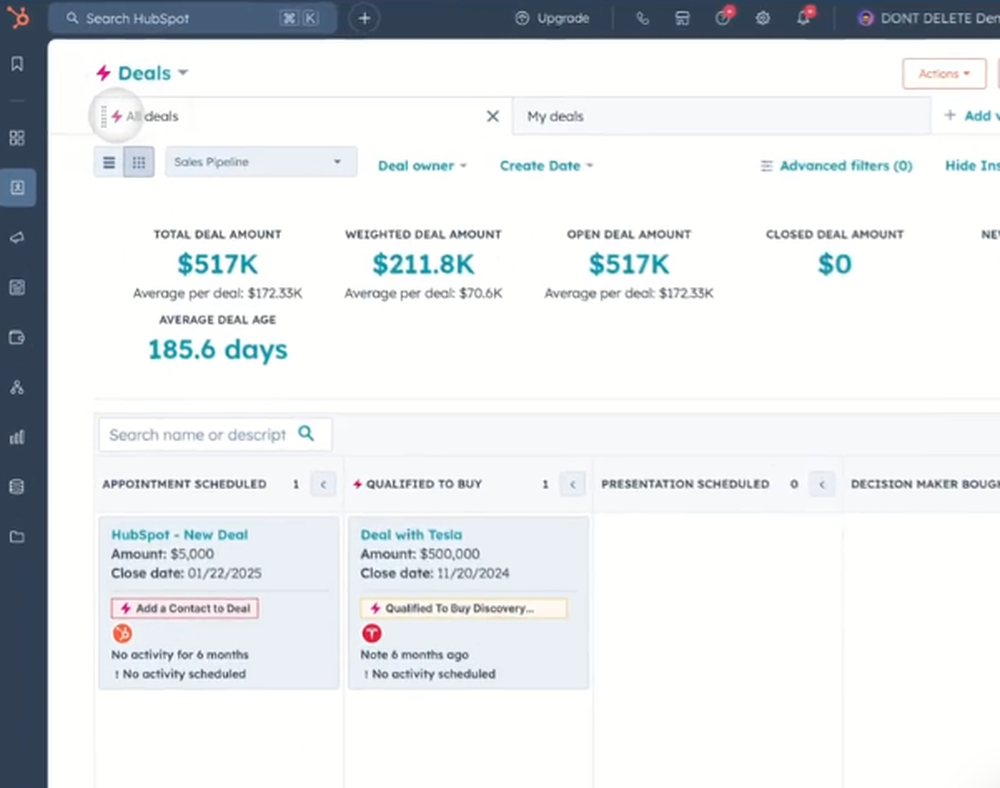Screen dimensions: 1000x788
Task: Click the Search HubSpot field
Action: click(192, 18)
